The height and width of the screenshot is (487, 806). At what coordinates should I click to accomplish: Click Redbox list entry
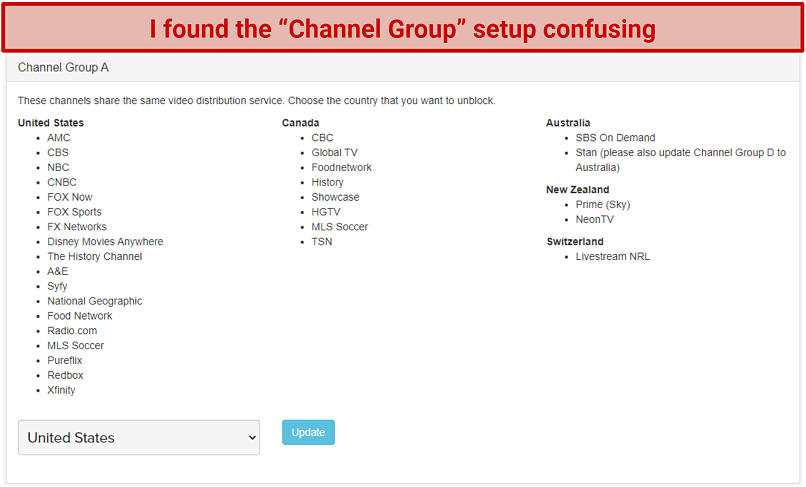[65, 376]
